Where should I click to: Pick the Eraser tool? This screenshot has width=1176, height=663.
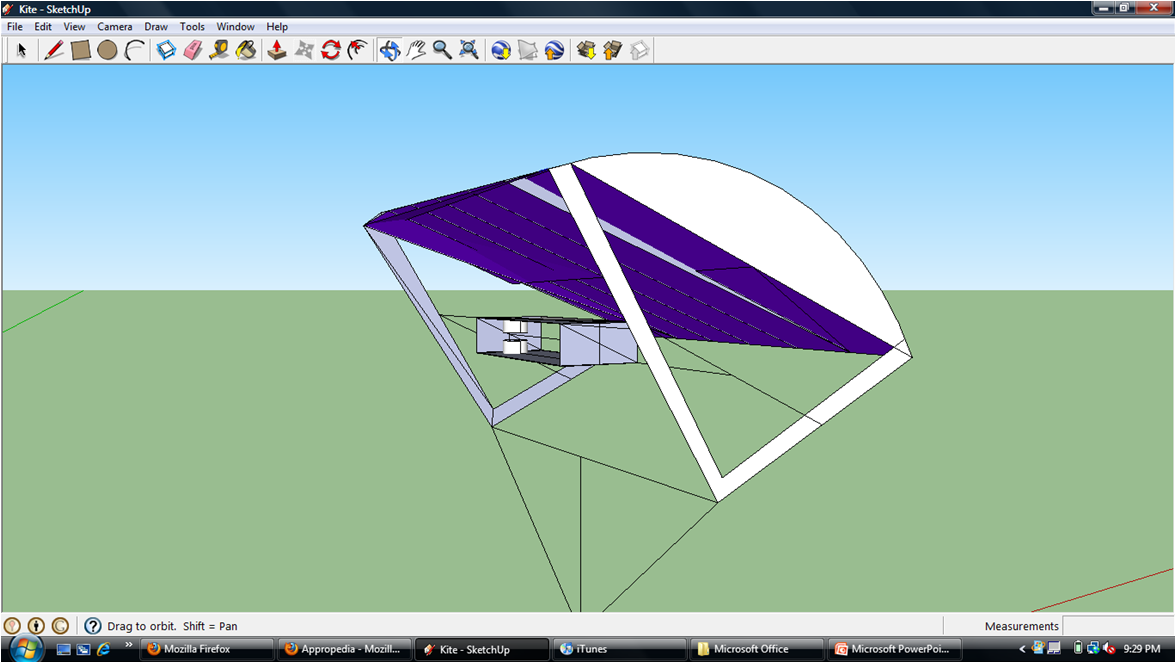193,50
